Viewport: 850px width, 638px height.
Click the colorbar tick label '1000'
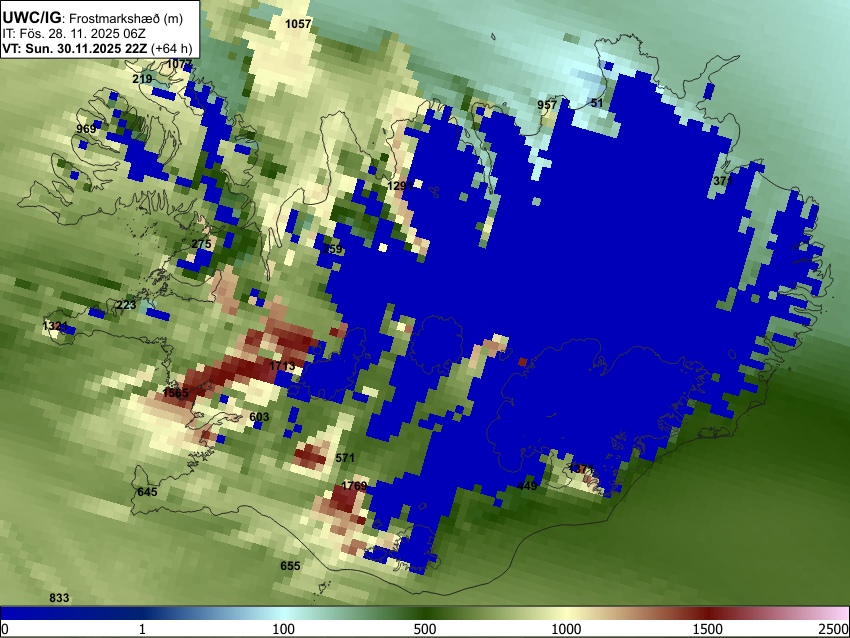point(566,629)
